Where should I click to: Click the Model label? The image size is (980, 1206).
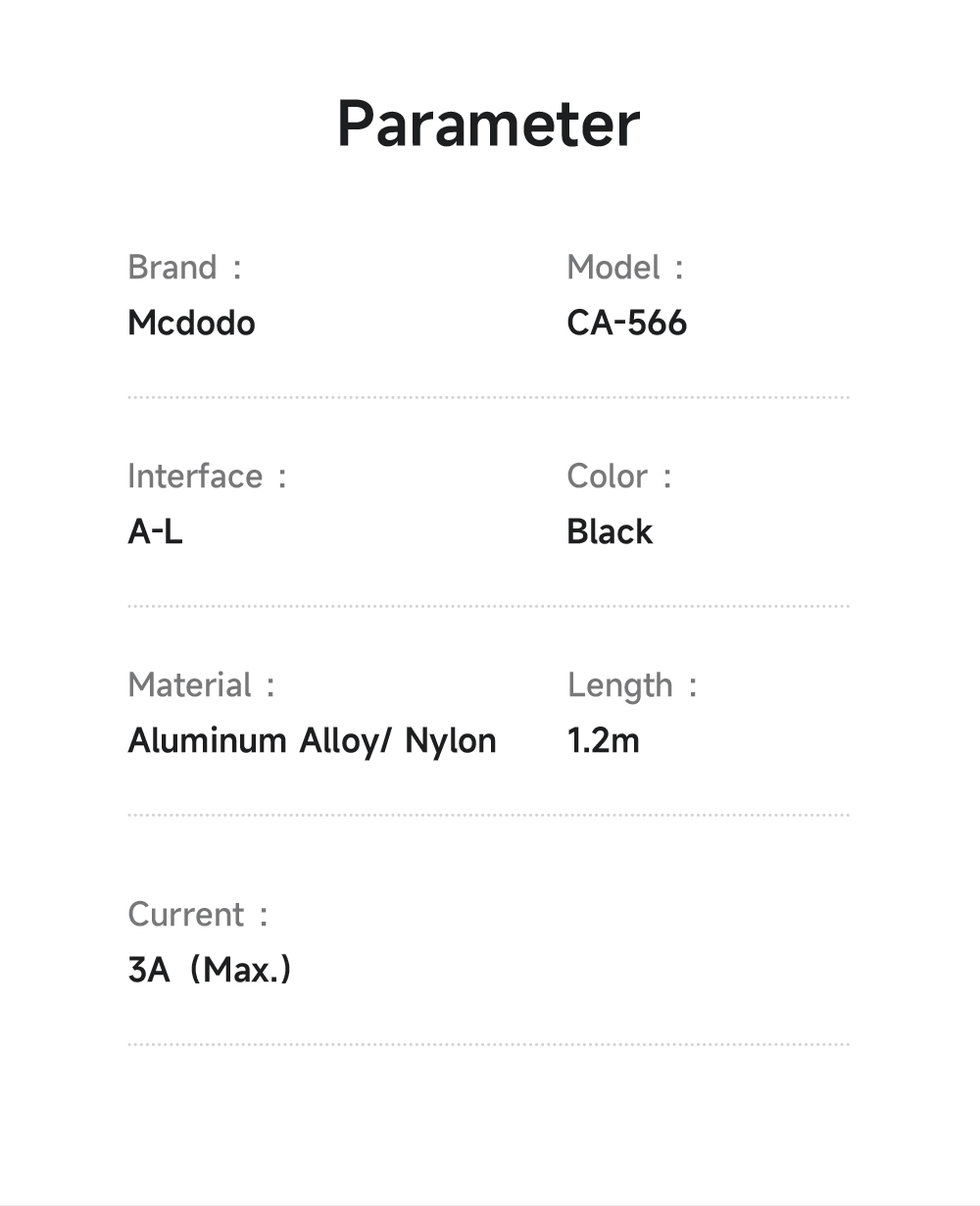pyautogui.click(x=613, y=268)
